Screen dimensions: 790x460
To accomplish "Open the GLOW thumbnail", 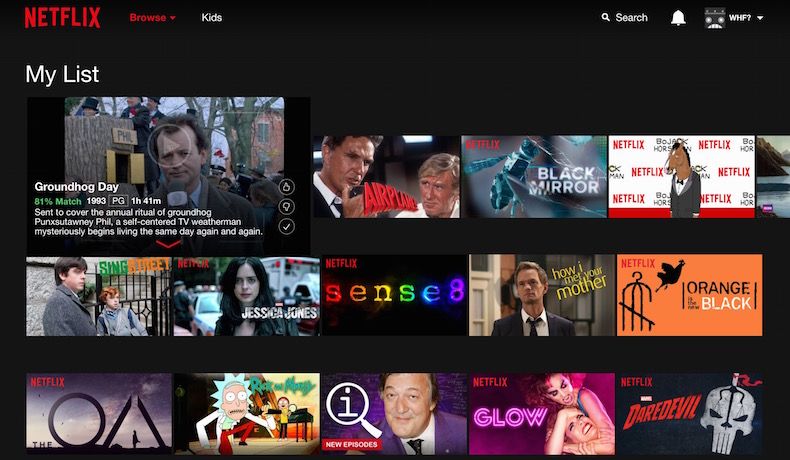I will click(x=542, y=414).
